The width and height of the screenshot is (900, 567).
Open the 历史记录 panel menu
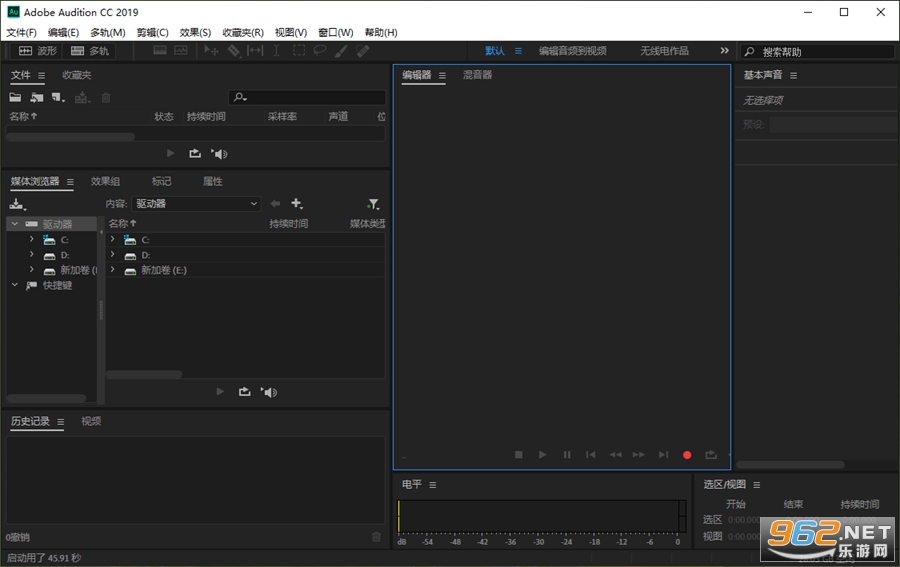[x=60, y=422]
